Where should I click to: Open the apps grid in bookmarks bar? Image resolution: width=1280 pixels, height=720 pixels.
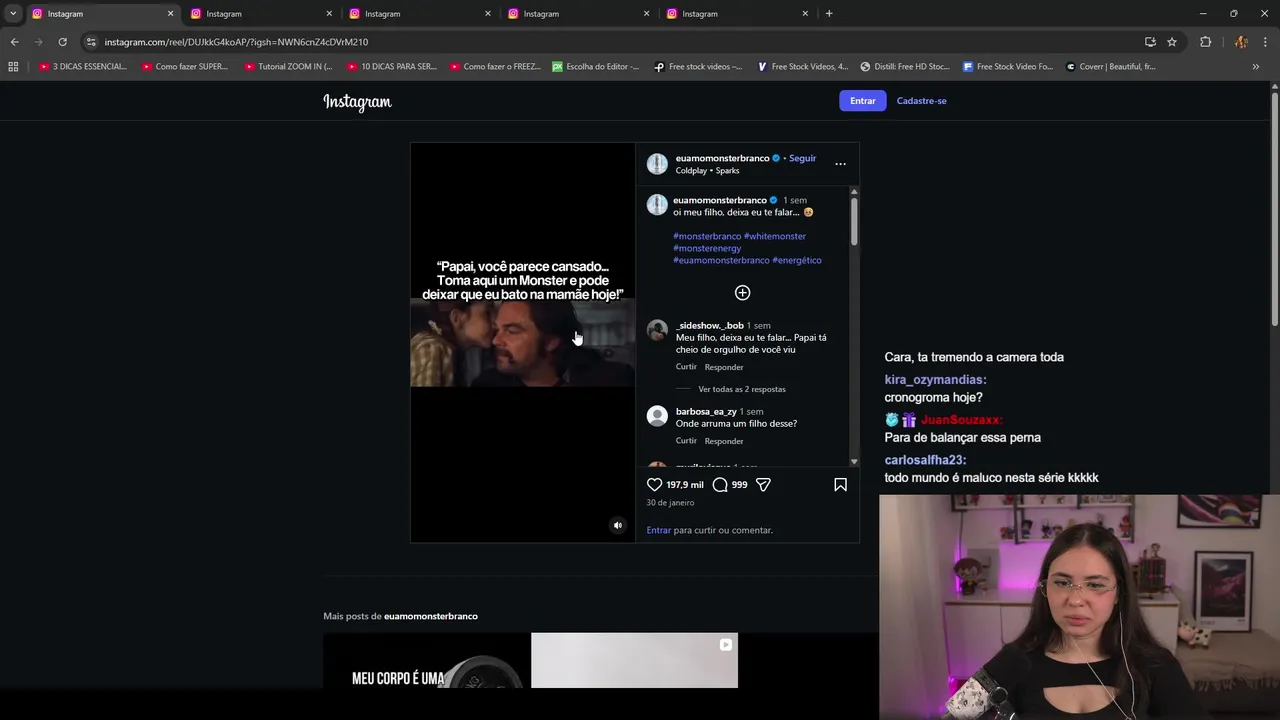(x=13, y=67)
